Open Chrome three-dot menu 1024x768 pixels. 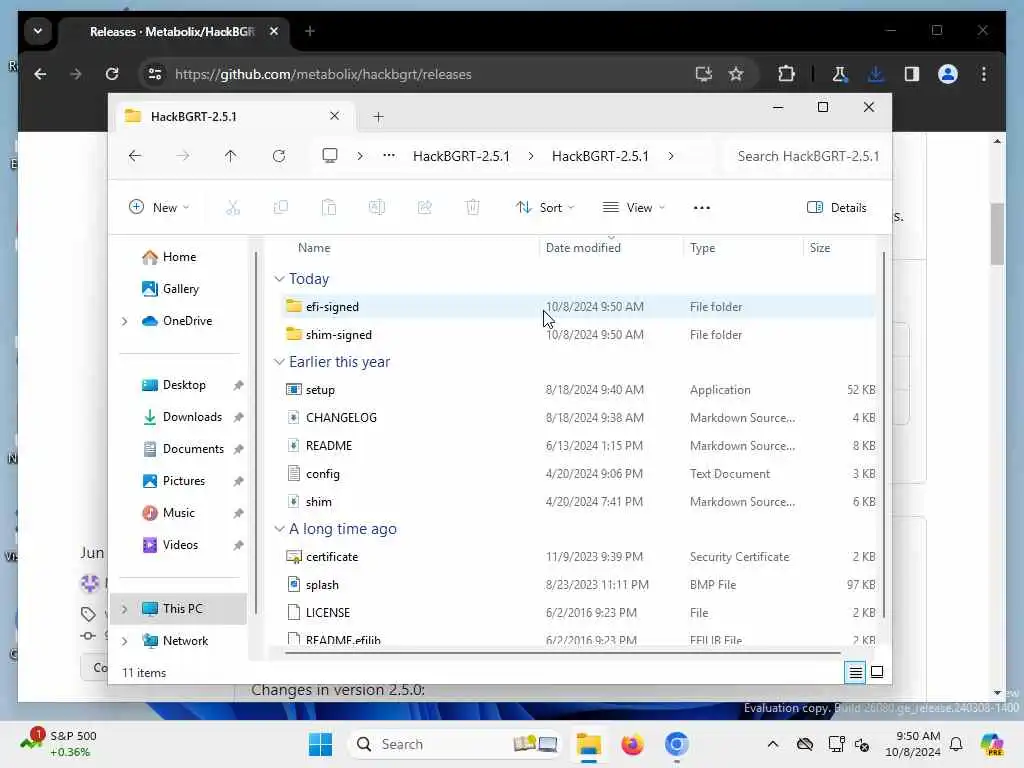(x=984, y=74)
